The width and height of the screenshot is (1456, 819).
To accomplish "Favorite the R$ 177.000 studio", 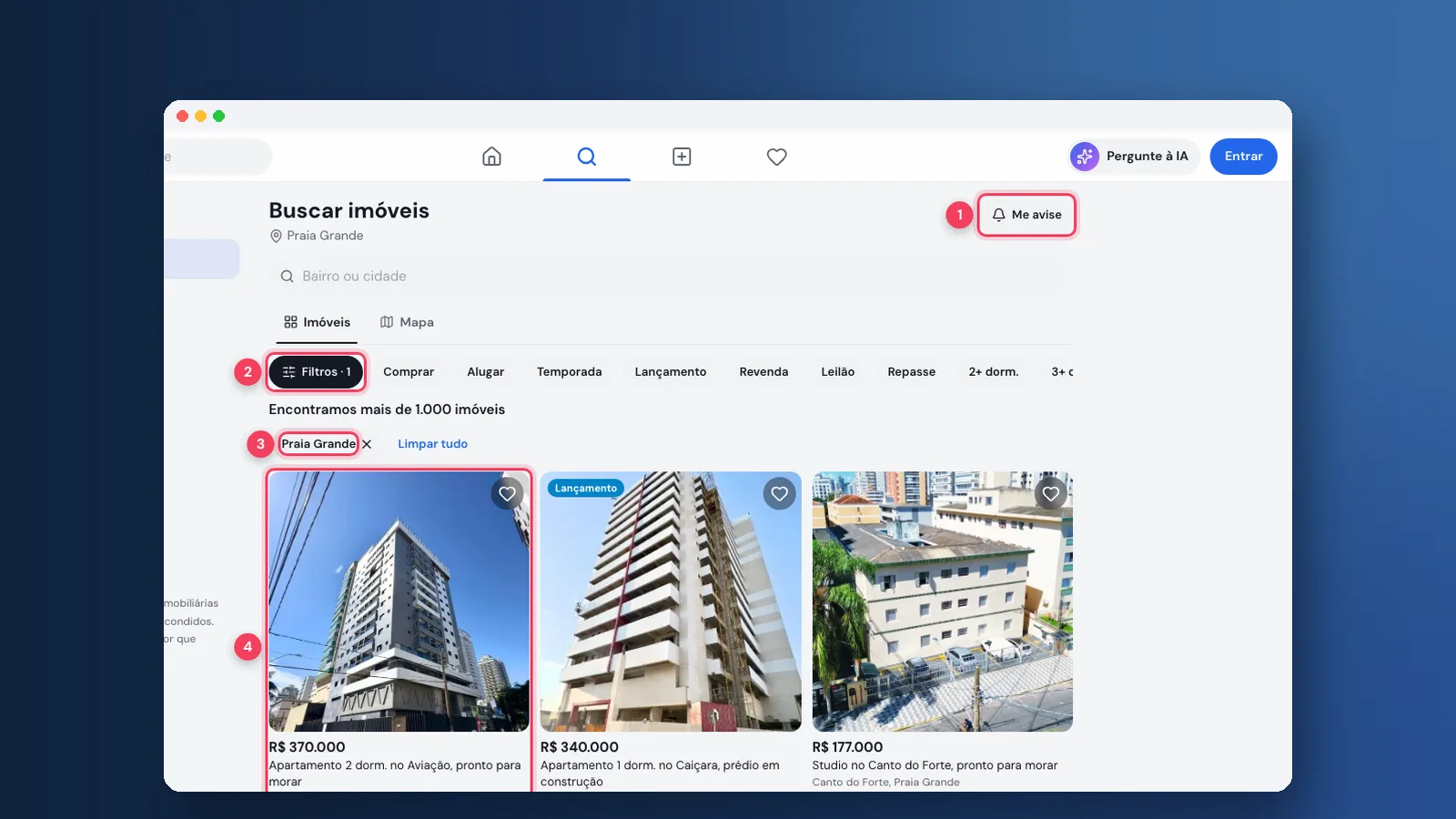I will [x=1051, y=494].
